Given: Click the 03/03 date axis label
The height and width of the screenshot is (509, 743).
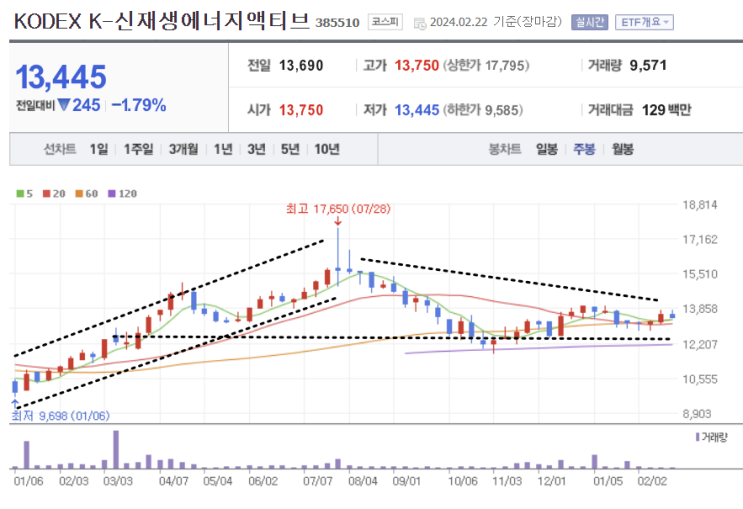Looking at the screenshot, I should click(x=118, y=482).
